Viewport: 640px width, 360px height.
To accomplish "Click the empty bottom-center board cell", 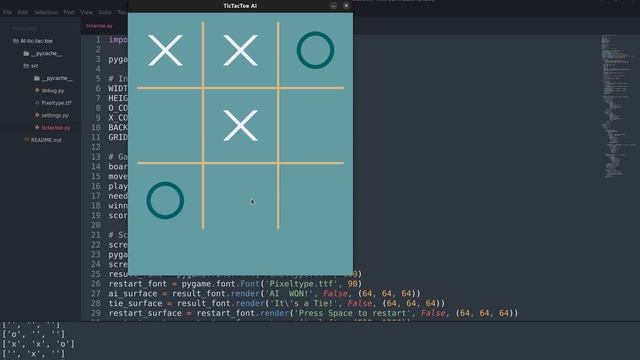I will [x=240, y=197].
